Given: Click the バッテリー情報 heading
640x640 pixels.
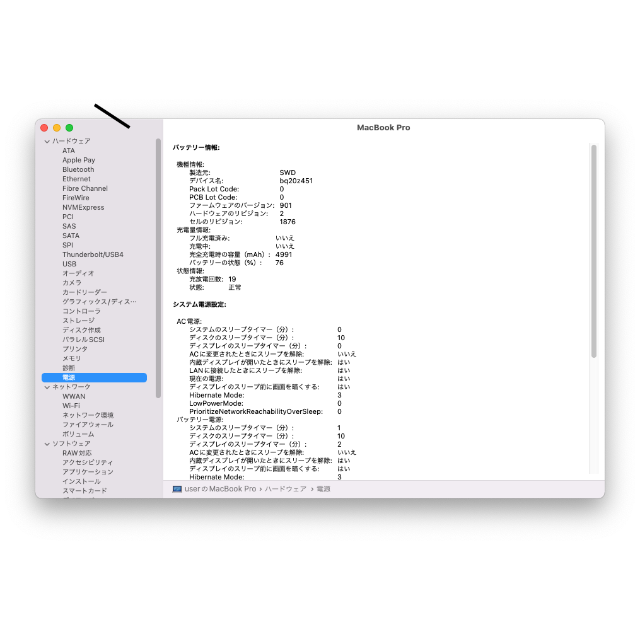Looking at the screenshot, I should click(x=196, y=147).
